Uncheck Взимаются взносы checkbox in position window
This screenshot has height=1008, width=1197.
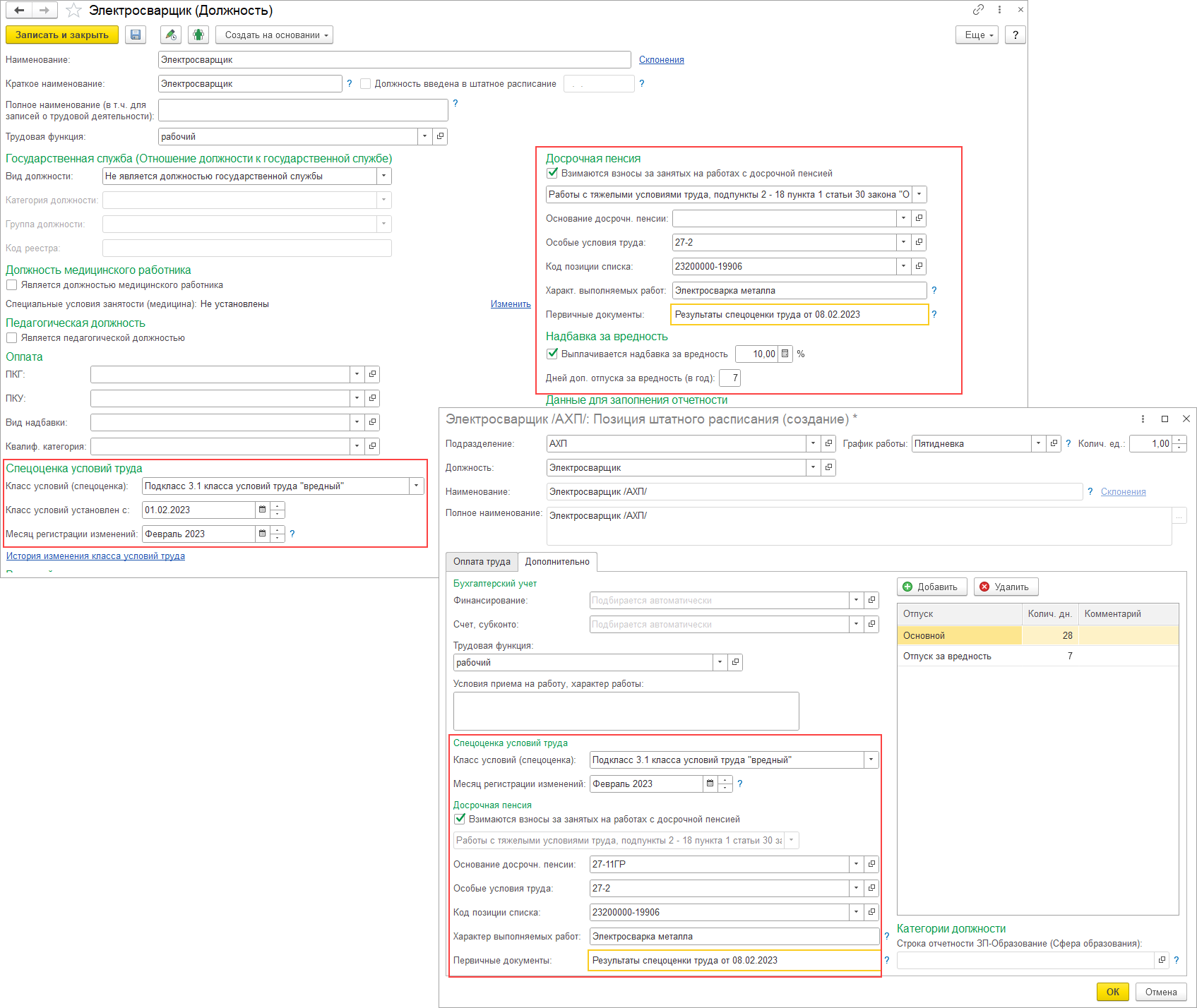pos(460,819)
